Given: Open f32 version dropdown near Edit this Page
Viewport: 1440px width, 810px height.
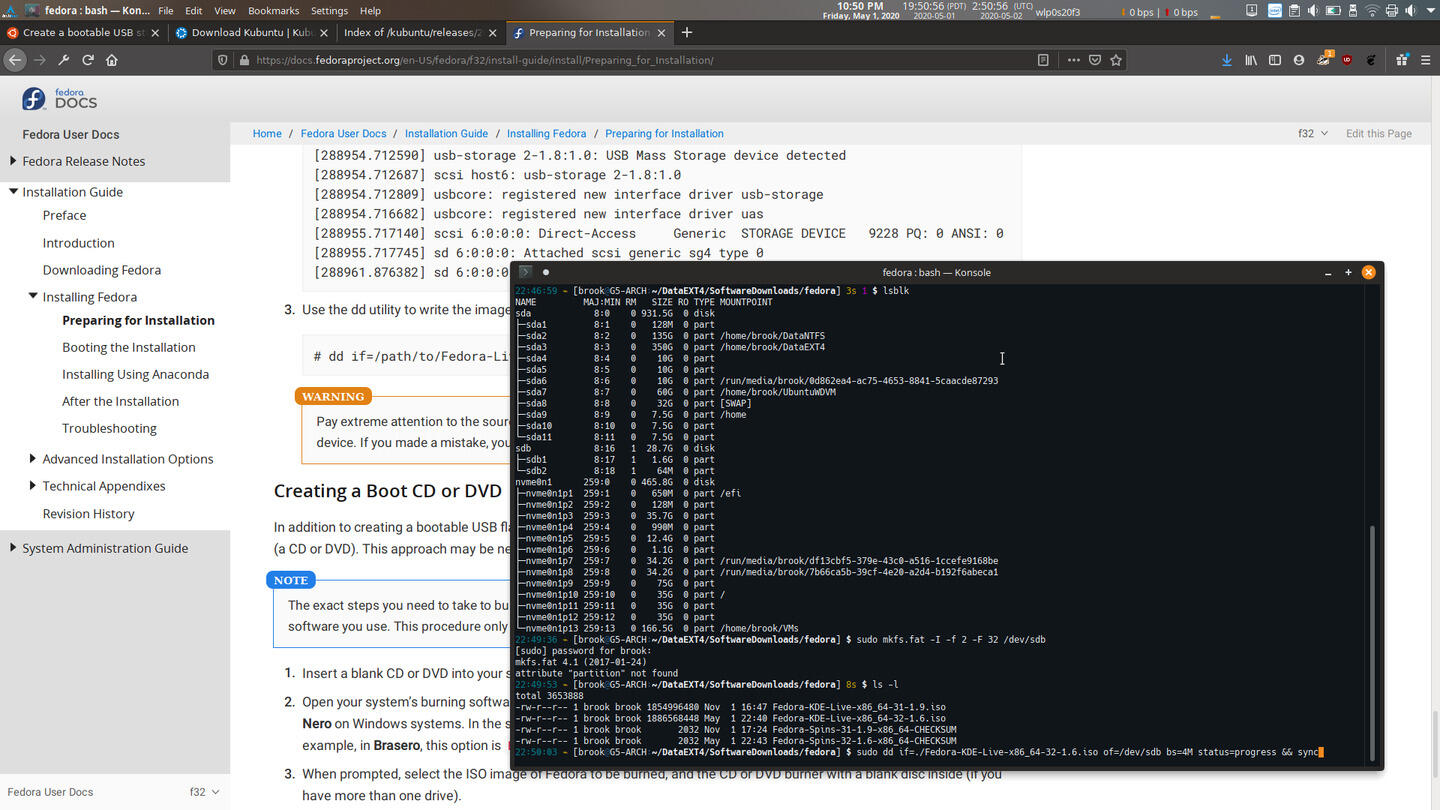Looking at the screenshot, I should [x=1312, y=133].
